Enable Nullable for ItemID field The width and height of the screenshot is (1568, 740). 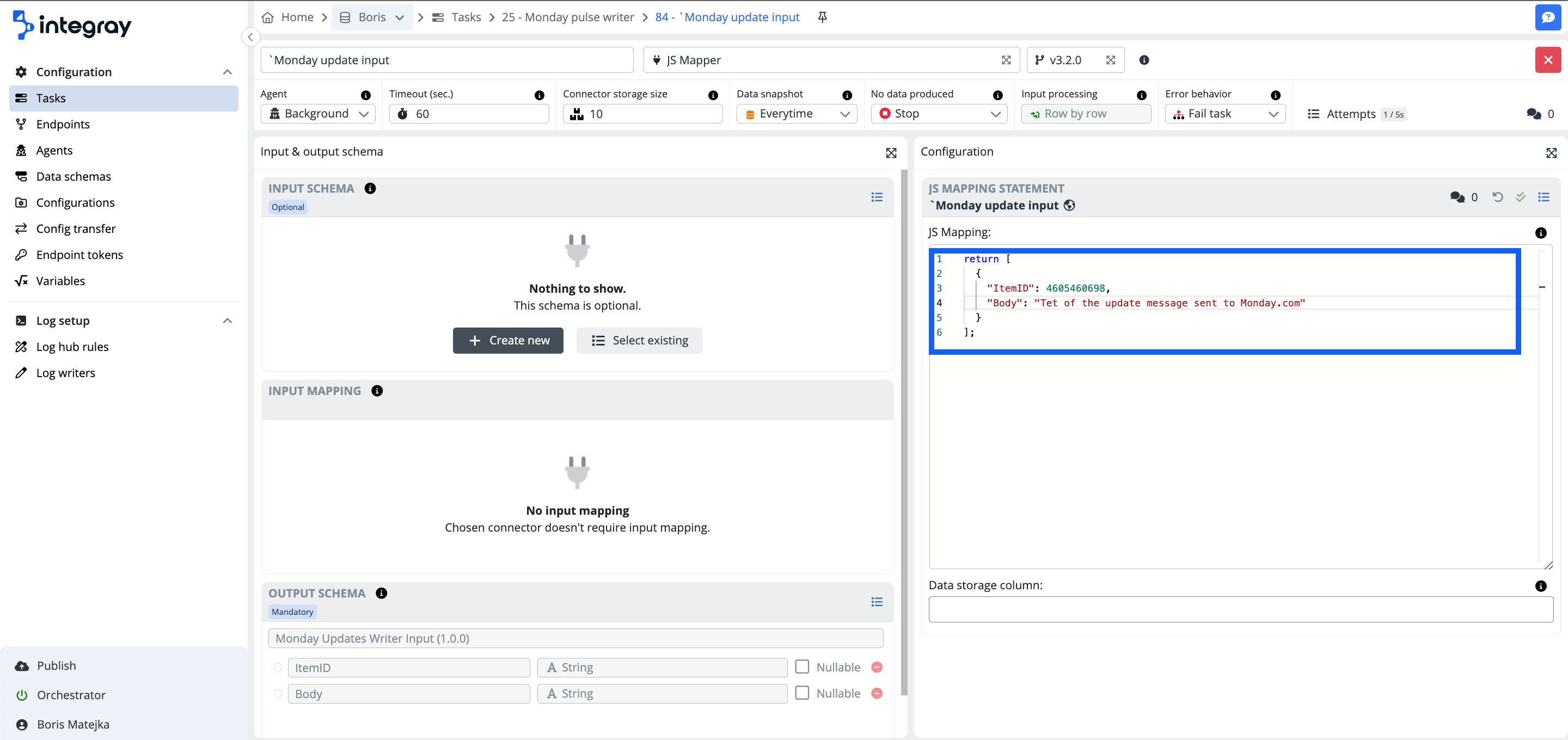coord(803,667)
